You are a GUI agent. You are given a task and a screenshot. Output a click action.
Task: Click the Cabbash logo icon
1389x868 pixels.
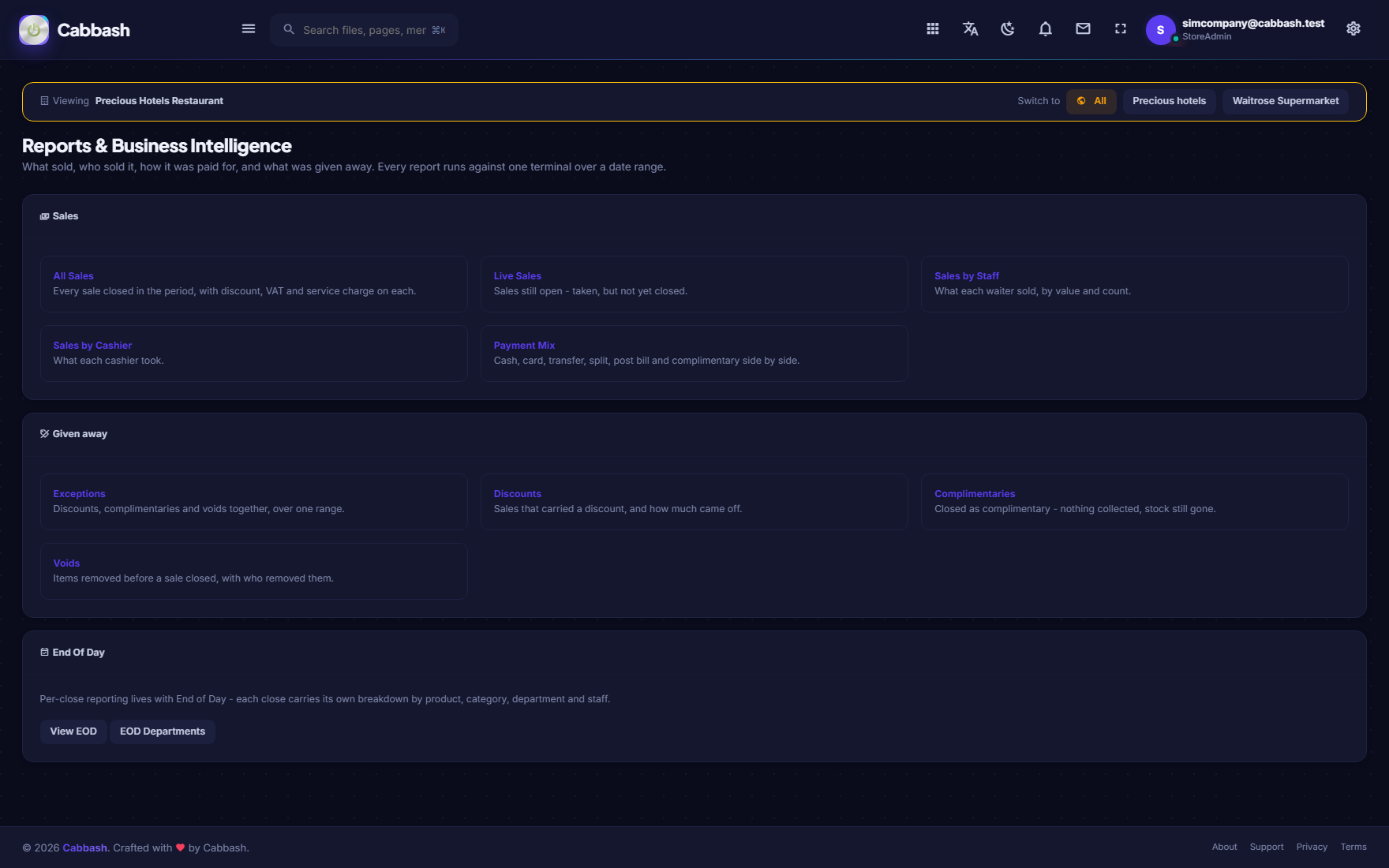click(x=34, y=30)
